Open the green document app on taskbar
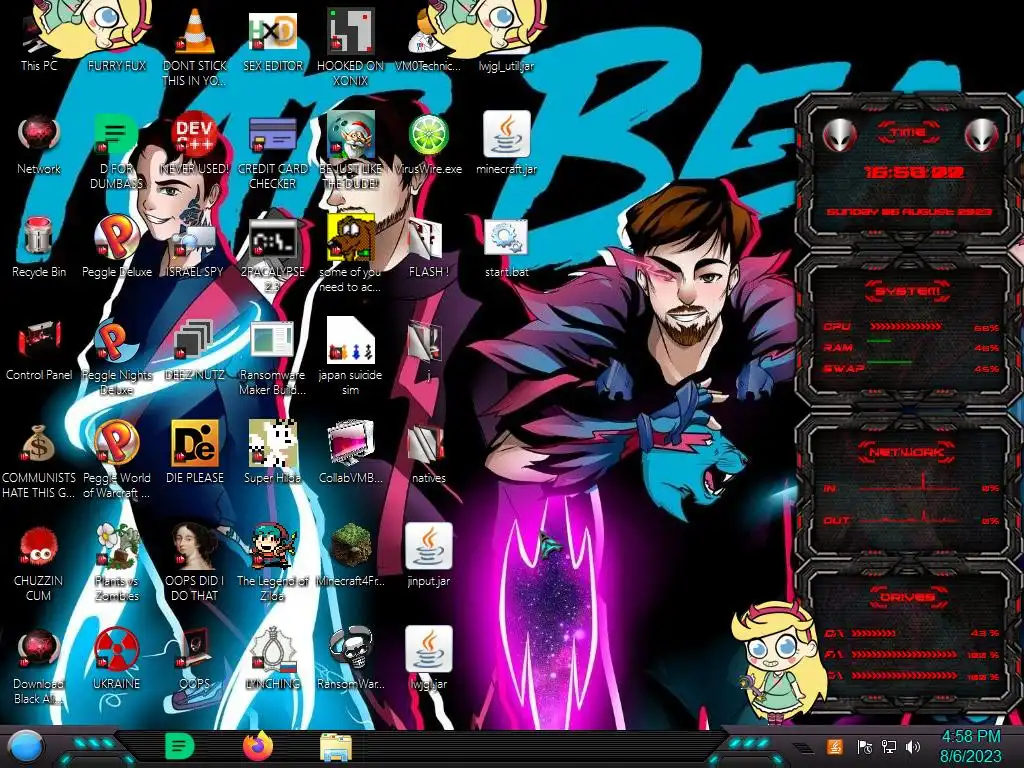The width and height of the screenshot is (1024, 768). 179,746
